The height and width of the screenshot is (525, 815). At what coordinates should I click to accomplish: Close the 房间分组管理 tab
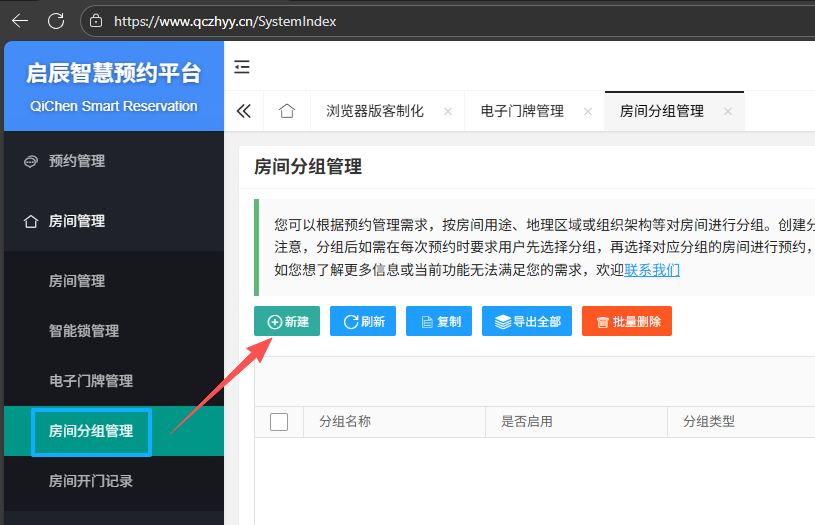click(727, 112)
